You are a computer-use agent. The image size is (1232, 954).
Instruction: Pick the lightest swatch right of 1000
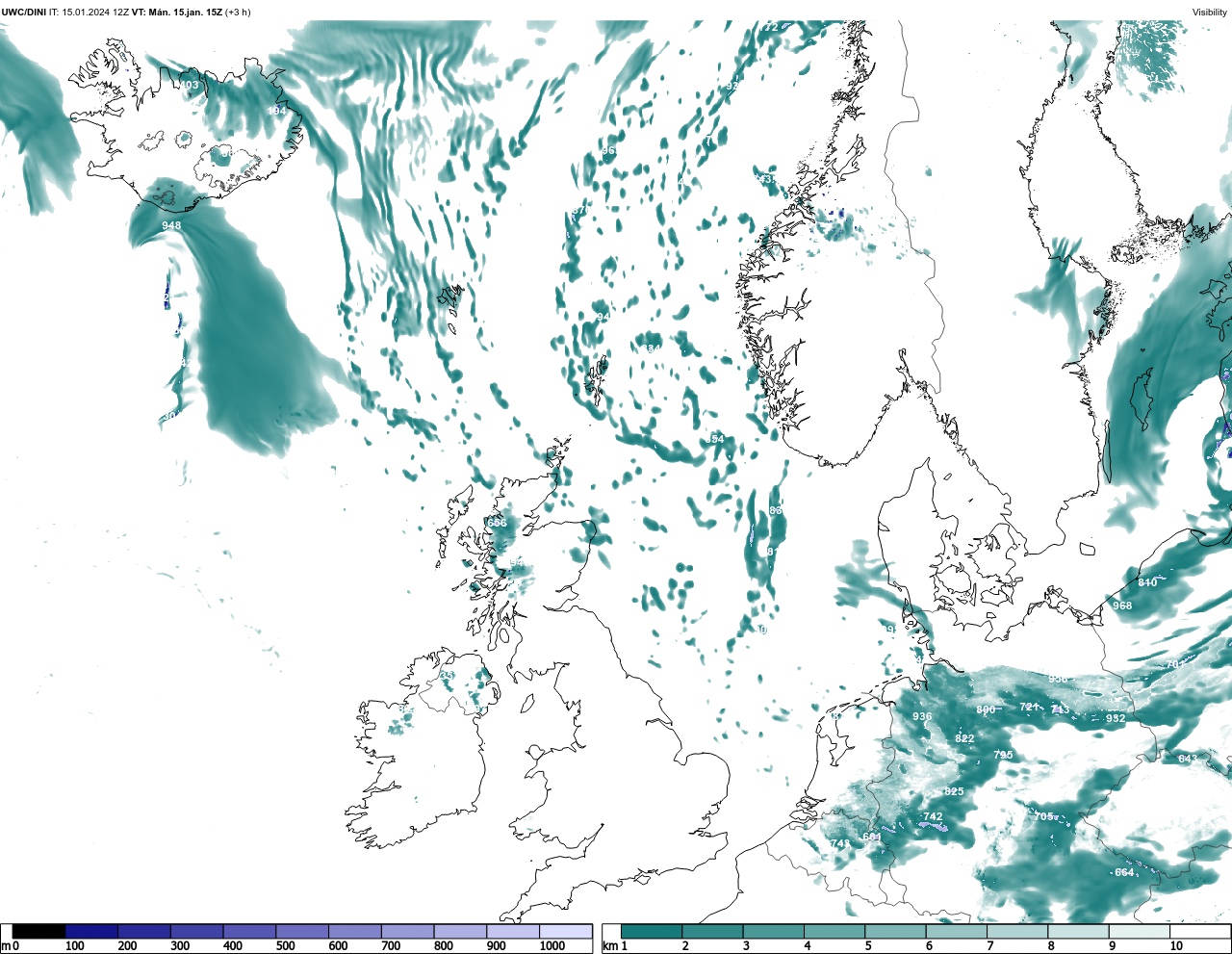coord(566,932)
